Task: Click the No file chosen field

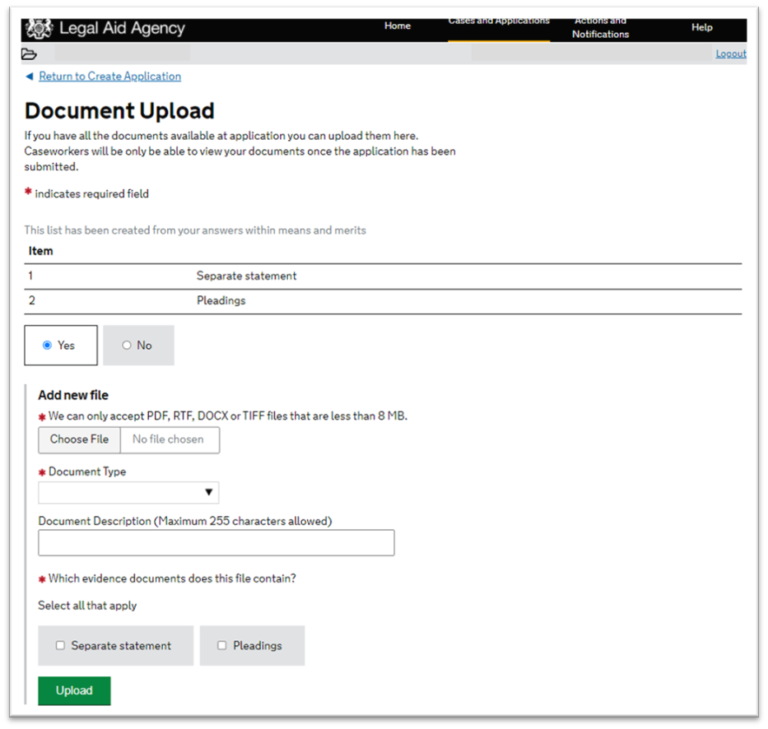Action: [169, 439]
